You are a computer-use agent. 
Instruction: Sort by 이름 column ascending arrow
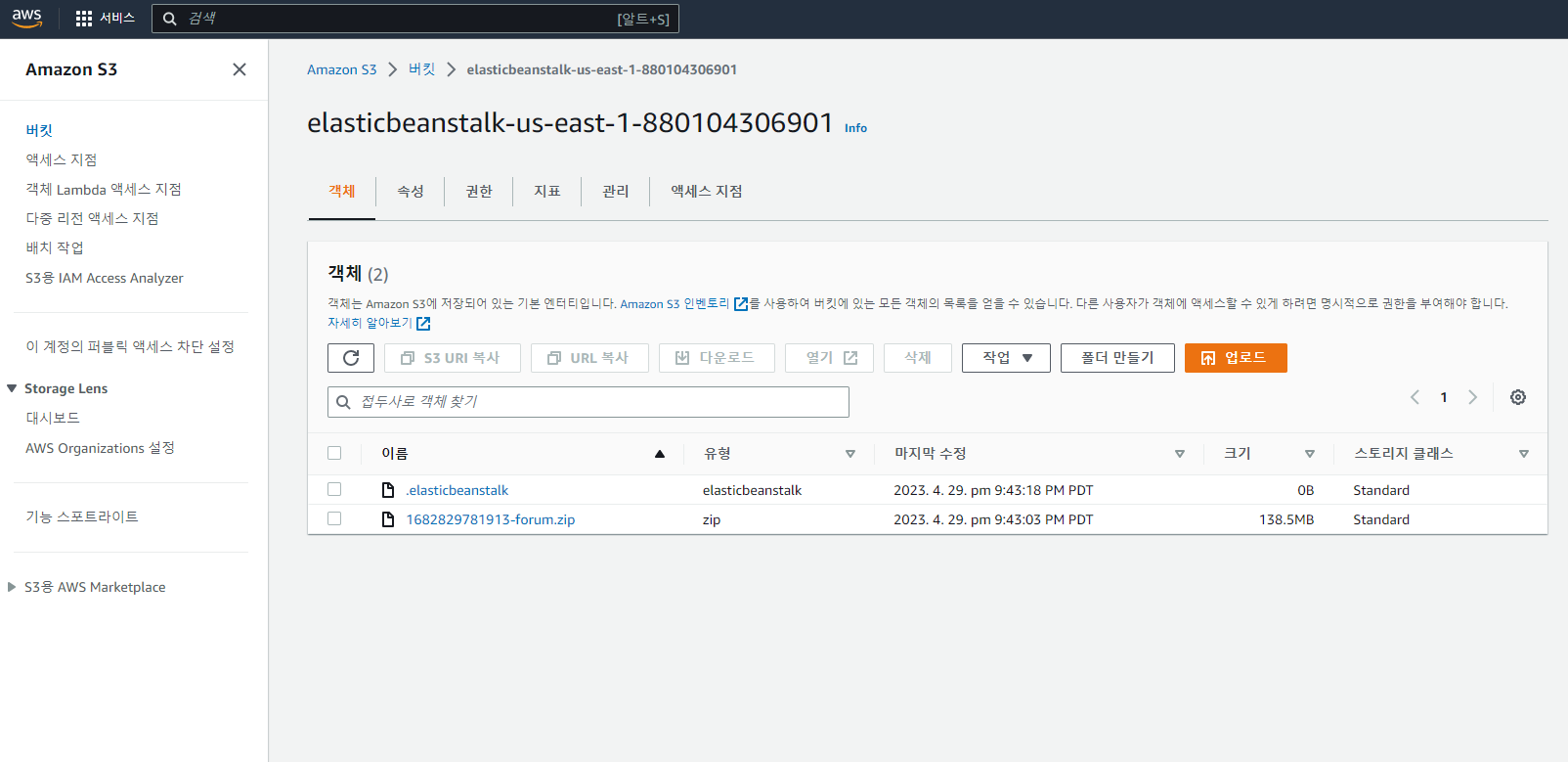coord(660,454)
